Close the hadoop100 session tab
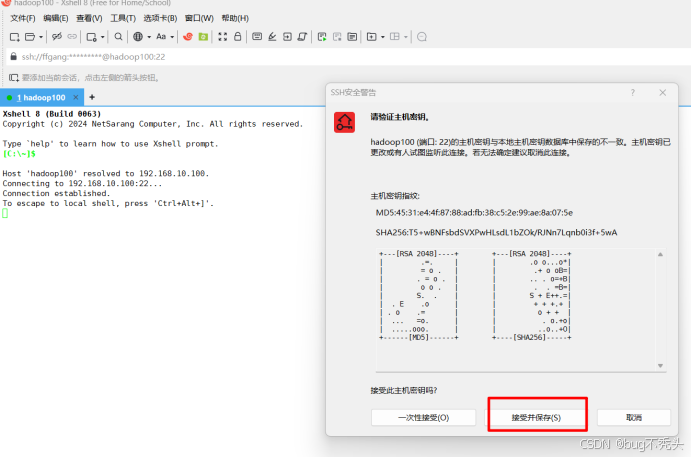This screenshot has width=692, height=458. pos(76,97)
